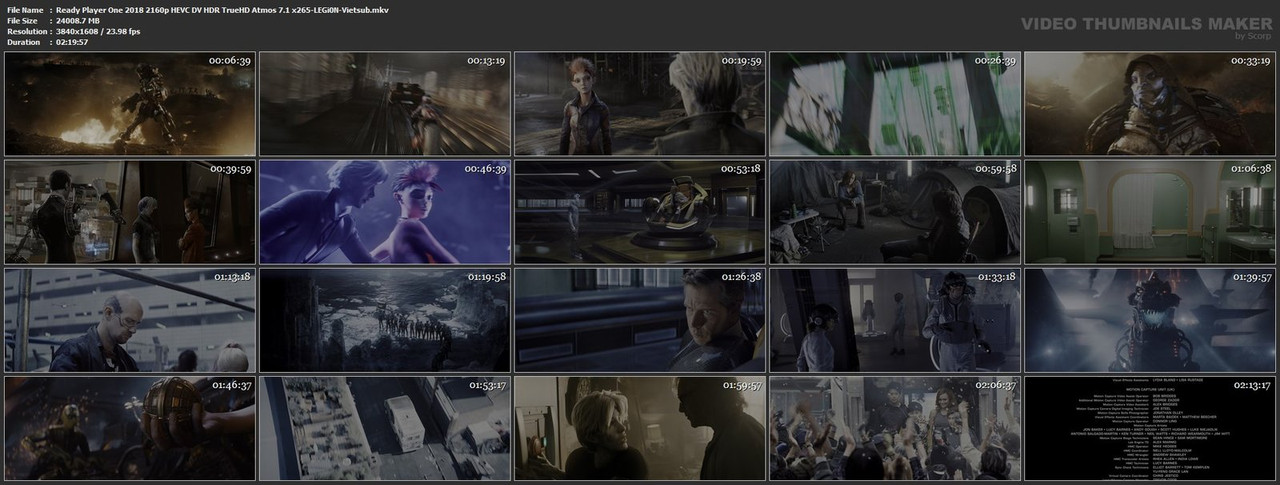Viewport: 1280px width, 485px height.
Task: Pick the 01:19:58 video frame
Action: pyautogui.click(x=385, y=319)
